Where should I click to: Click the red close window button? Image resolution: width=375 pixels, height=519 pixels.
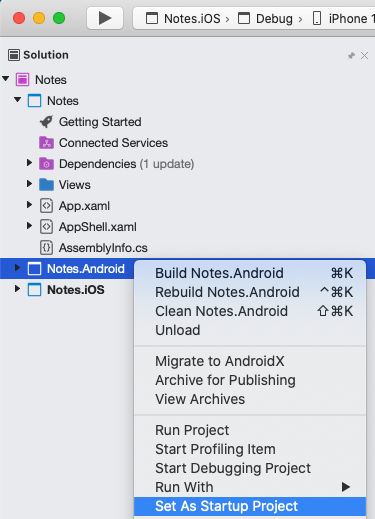coord(19,18)
